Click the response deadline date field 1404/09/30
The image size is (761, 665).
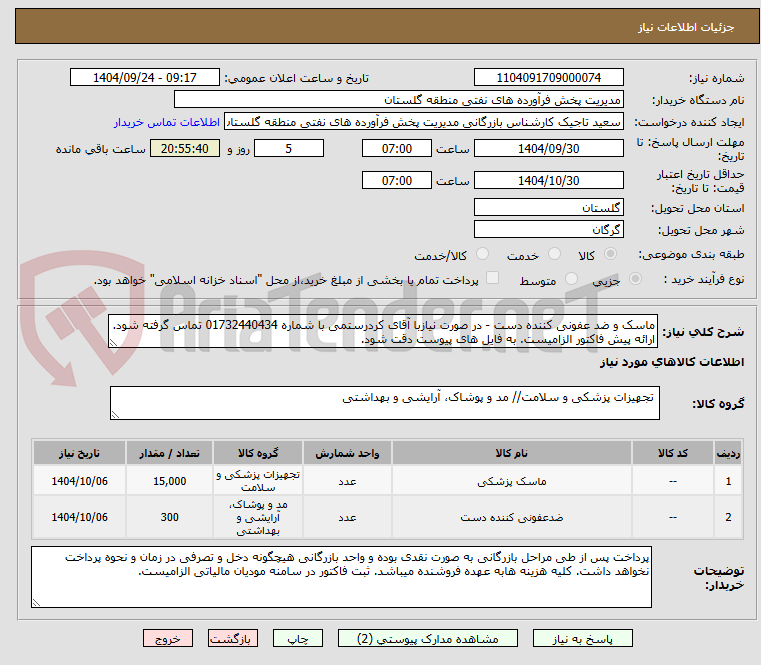point(548,148)
